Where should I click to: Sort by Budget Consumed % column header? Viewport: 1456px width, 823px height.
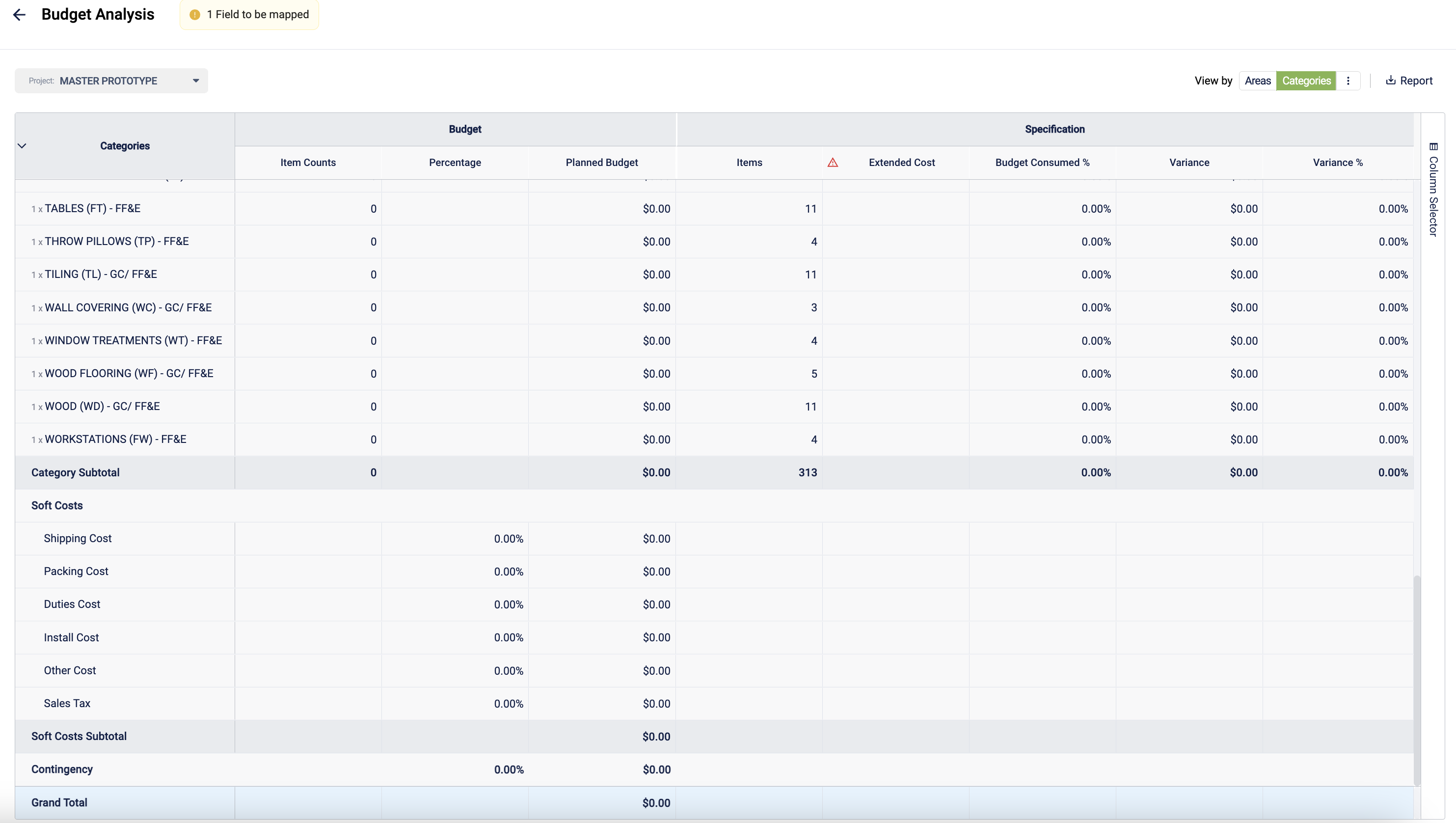coord(1042,163)
